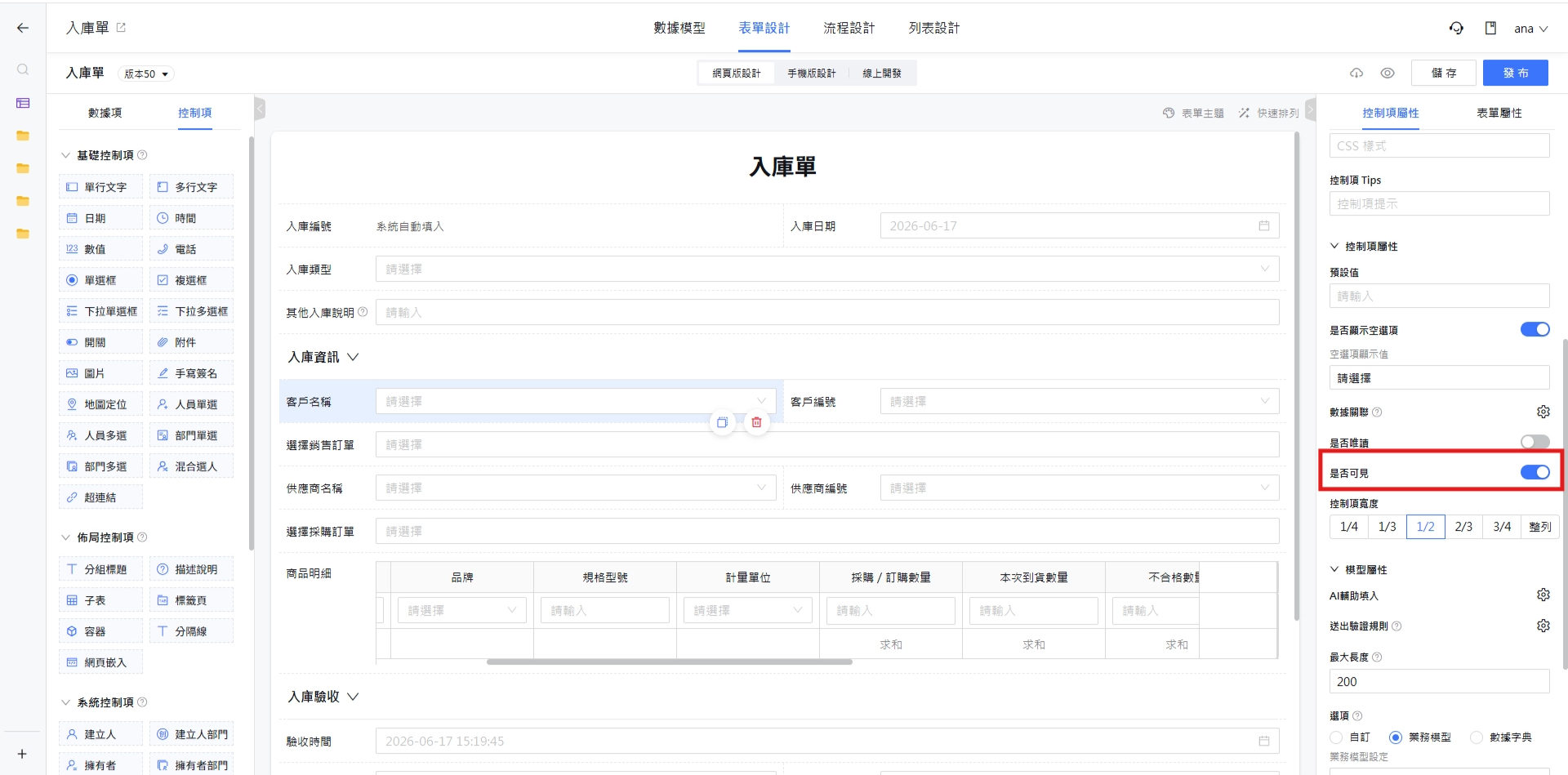
Task: Collapse the 入庫驗收 section
Action: 353,697
